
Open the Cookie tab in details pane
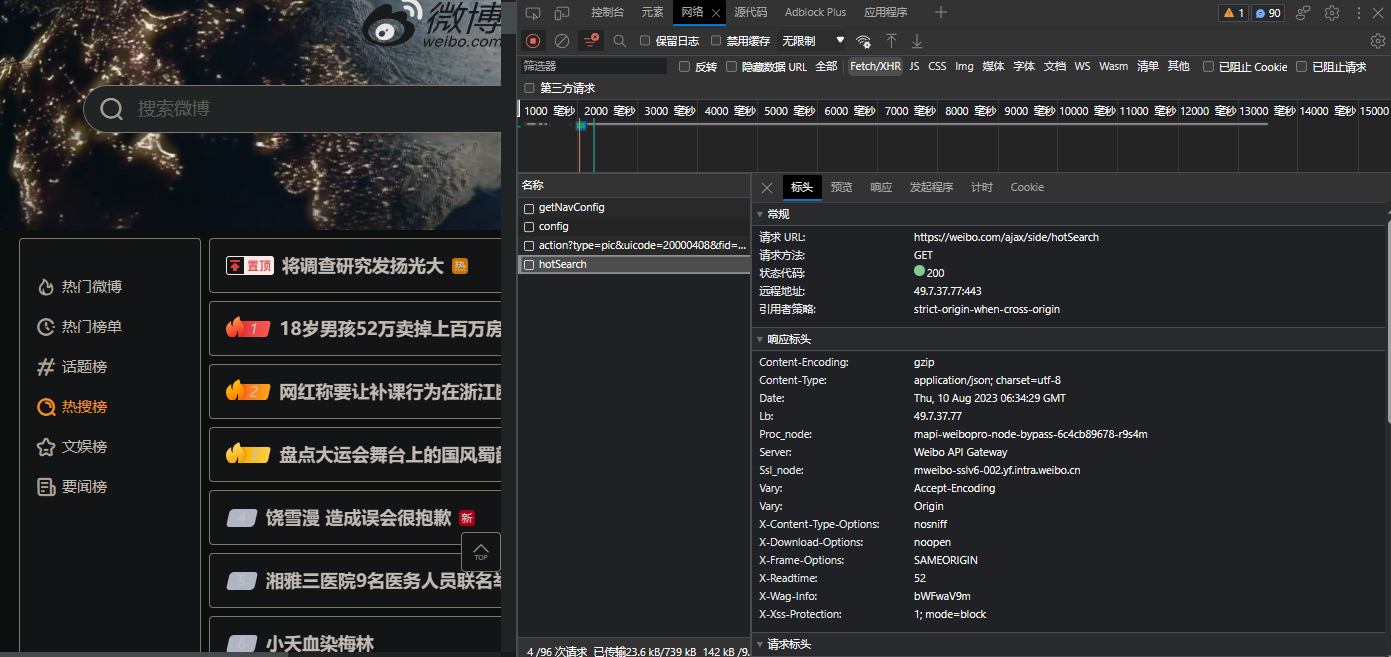tap(1027, 187)
